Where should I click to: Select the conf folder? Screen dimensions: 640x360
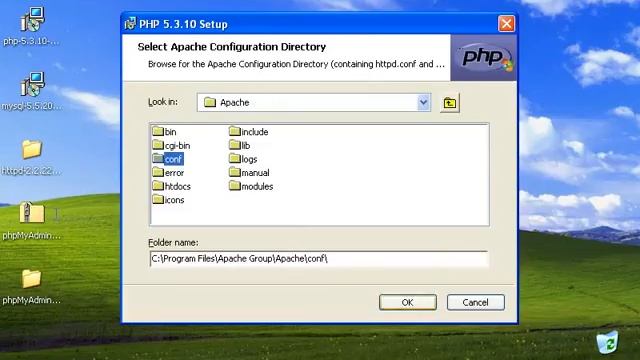(167, 159)
